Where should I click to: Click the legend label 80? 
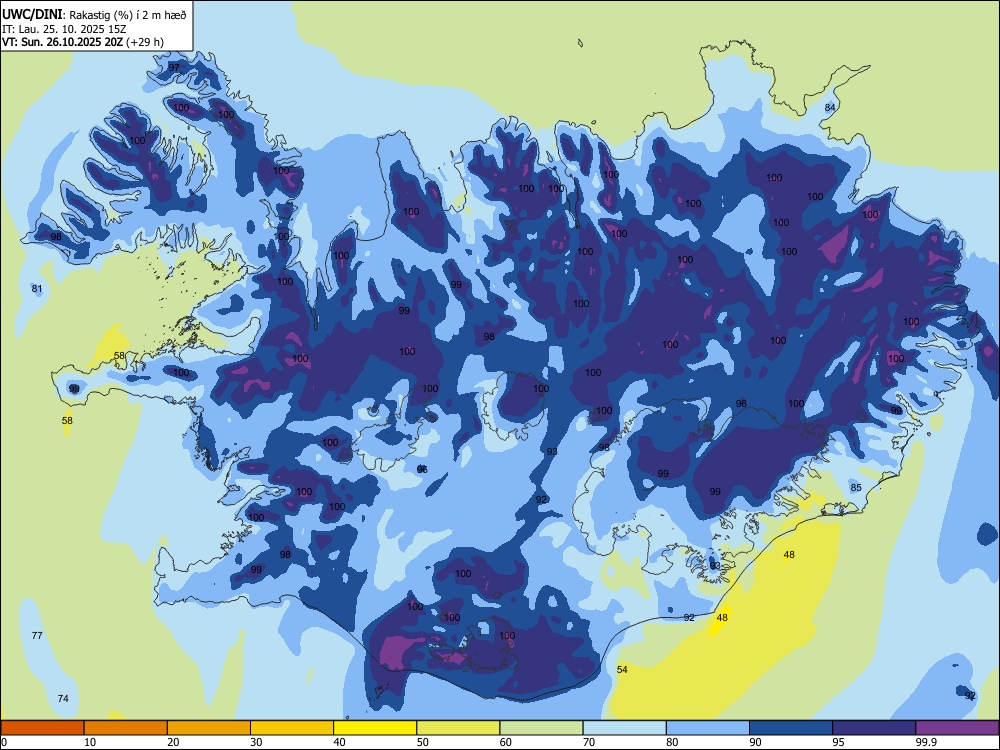672,742
